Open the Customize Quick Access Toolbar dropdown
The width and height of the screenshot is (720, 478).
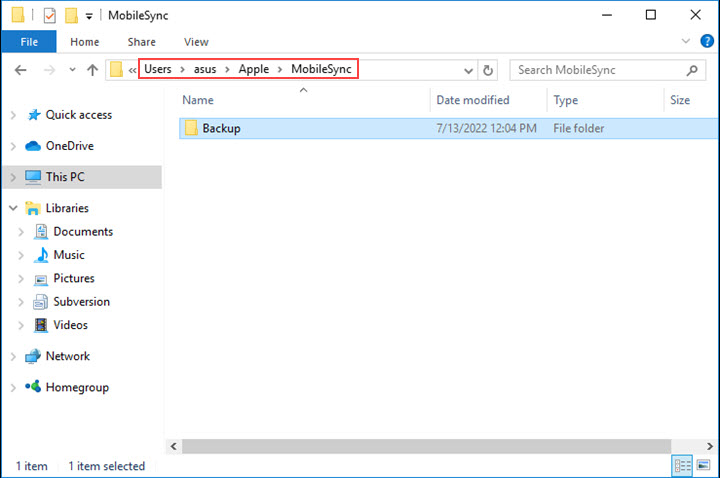pos(89,17)
